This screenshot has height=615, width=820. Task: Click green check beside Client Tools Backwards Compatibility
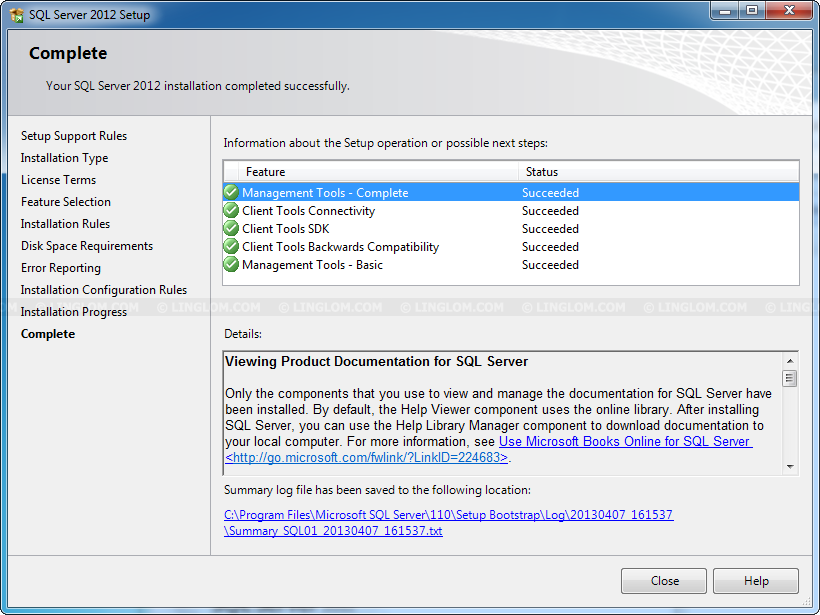(x=231, y=247)
